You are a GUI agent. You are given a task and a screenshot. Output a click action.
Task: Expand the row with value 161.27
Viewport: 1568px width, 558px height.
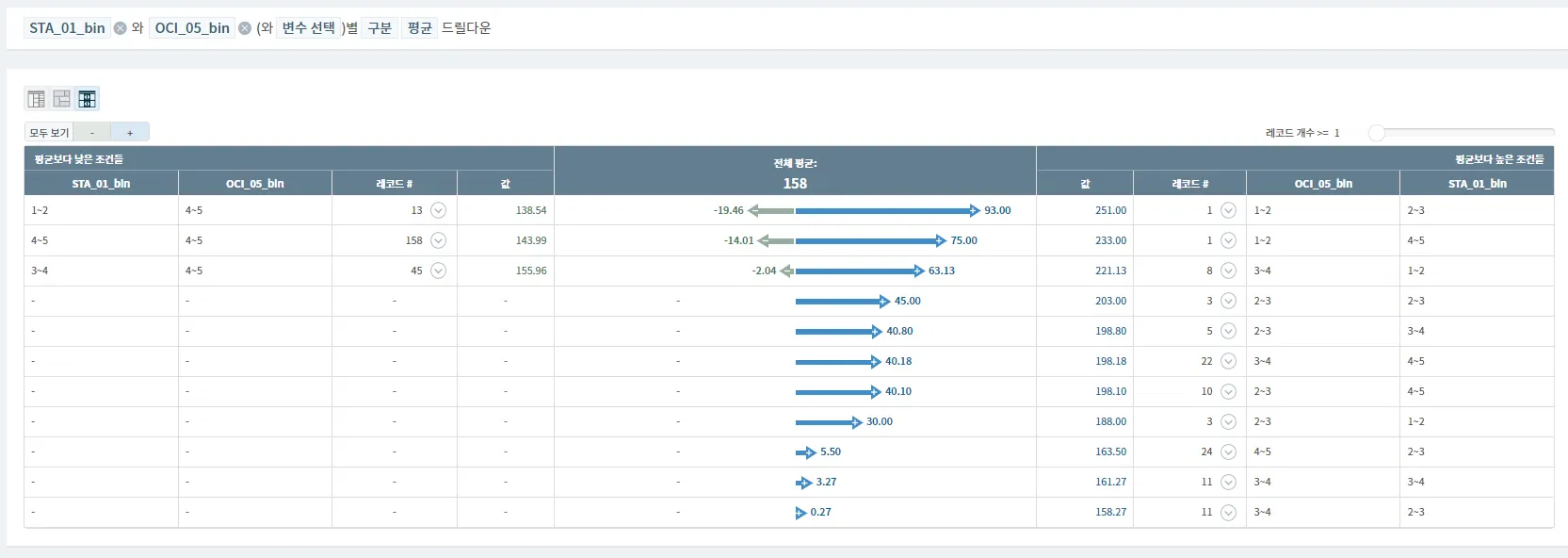tap(1228, 482)
